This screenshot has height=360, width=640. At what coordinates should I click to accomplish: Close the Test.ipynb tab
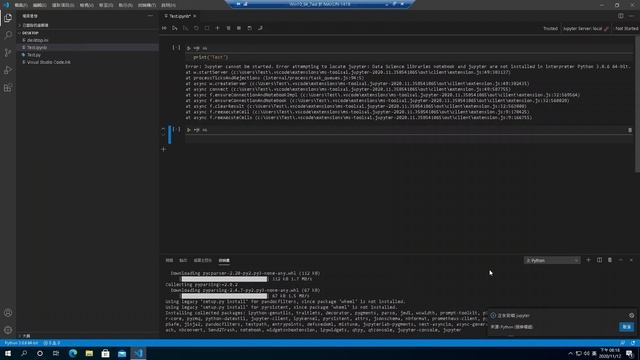click(195, 16)
